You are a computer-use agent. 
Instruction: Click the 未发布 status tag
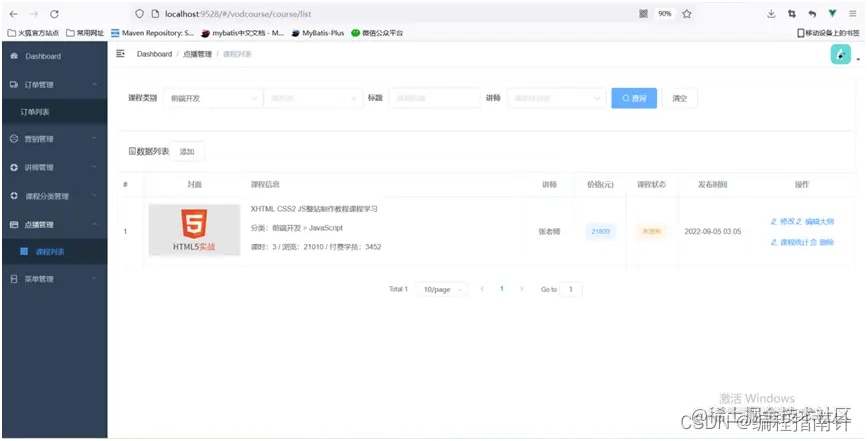point(651,231)
